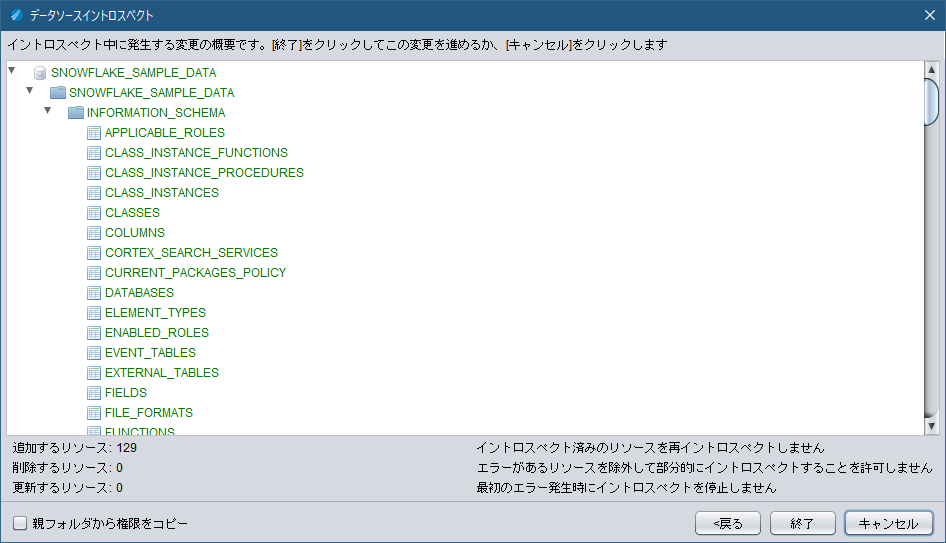Image resolution: width=946 pixels, height=543 pixels.
Task: Click the table icon for COLUMNS
Action: coord(94,232)
